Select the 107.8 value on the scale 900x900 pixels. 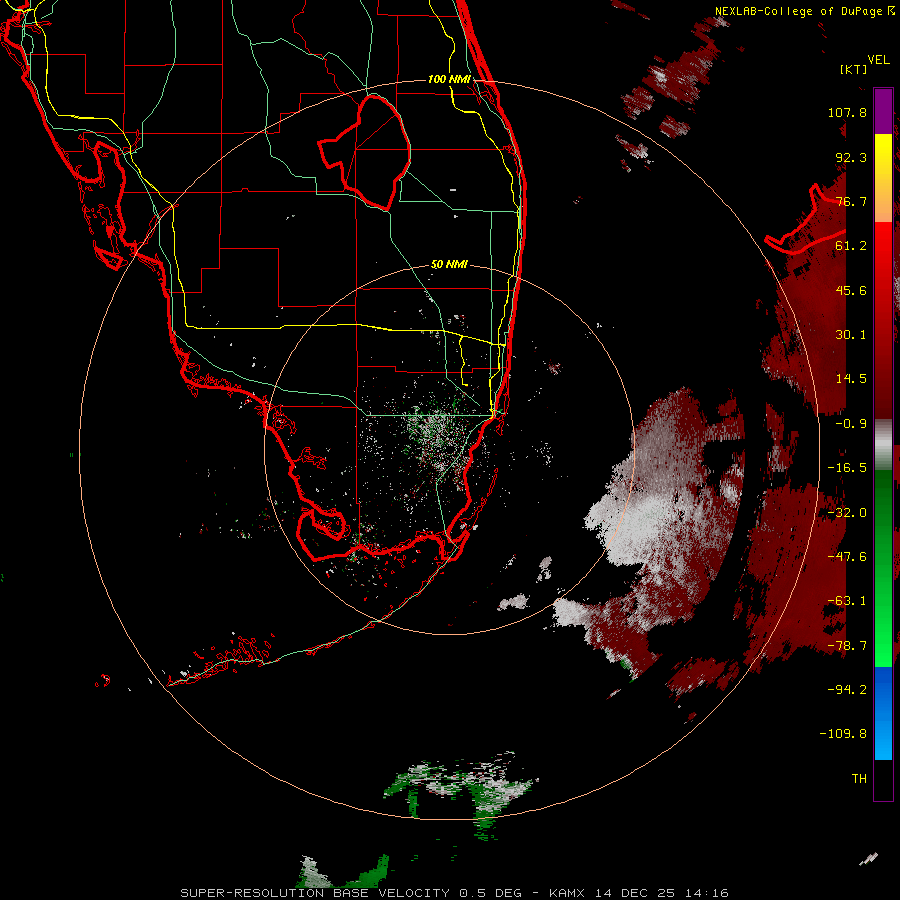847,112
